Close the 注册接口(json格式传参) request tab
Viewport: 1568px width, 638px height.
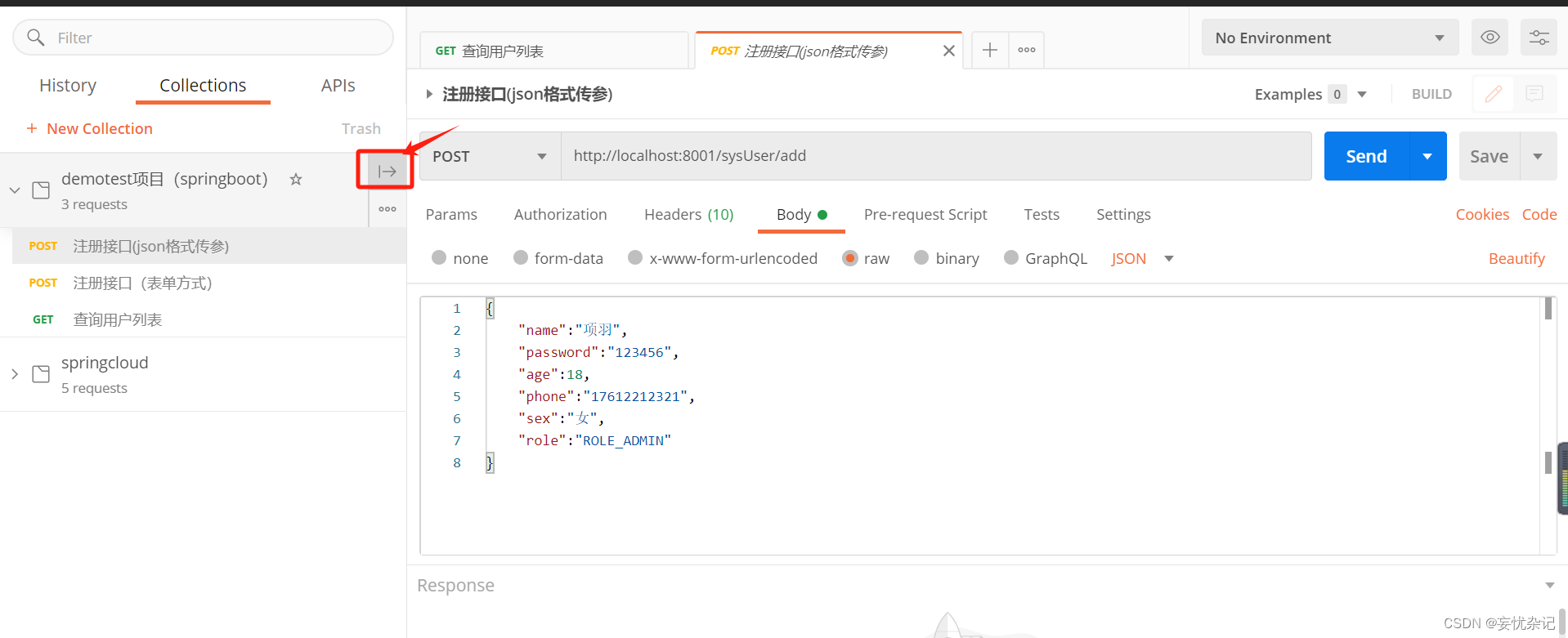(x=949, y=51)
